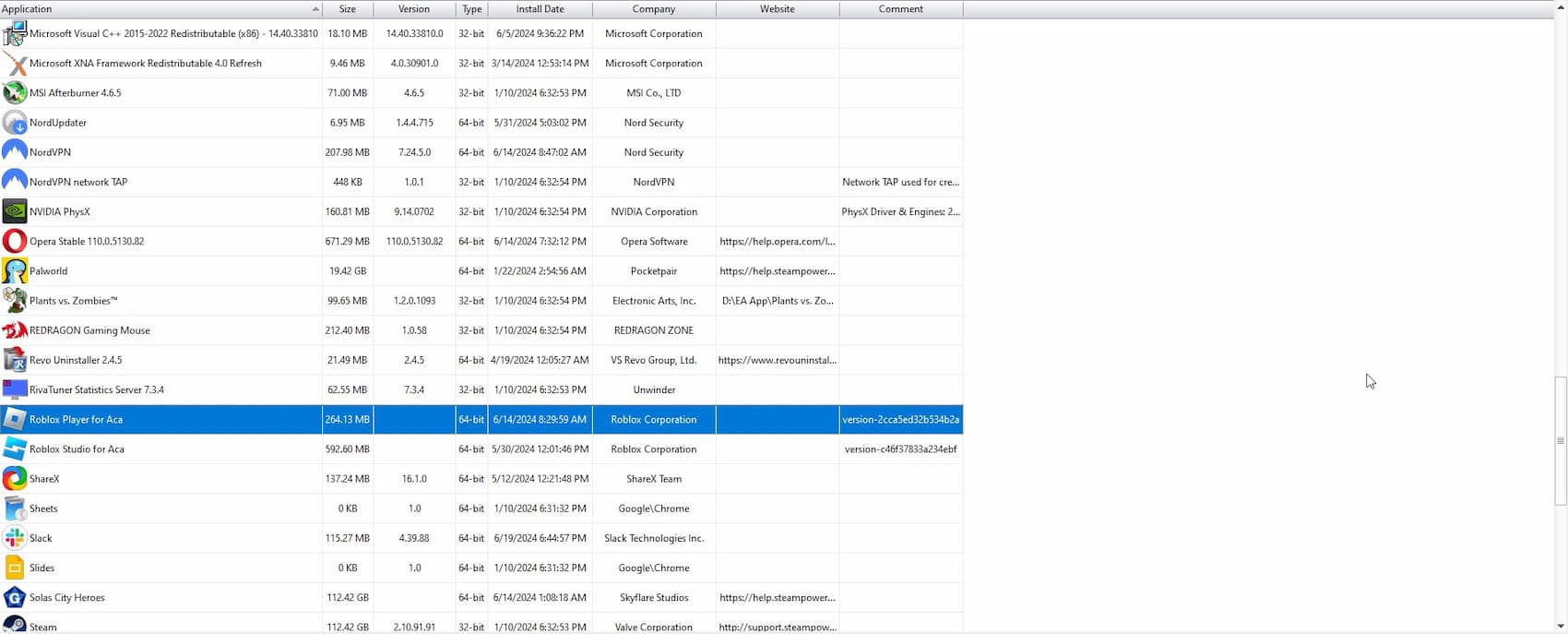Screen dimensions: 1568x634
Task: Click 'Palworld' application name
Action: pos(48,271)
